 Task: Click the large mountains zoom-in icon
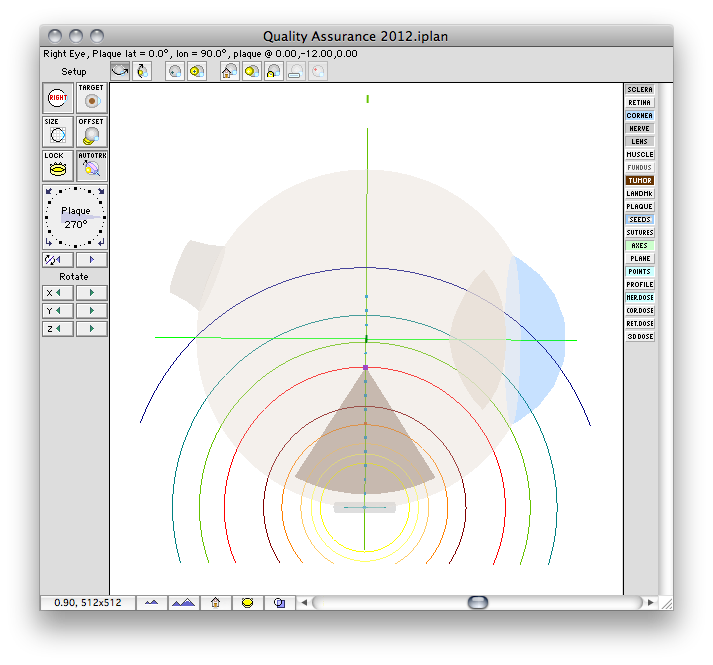click(184, 603)
